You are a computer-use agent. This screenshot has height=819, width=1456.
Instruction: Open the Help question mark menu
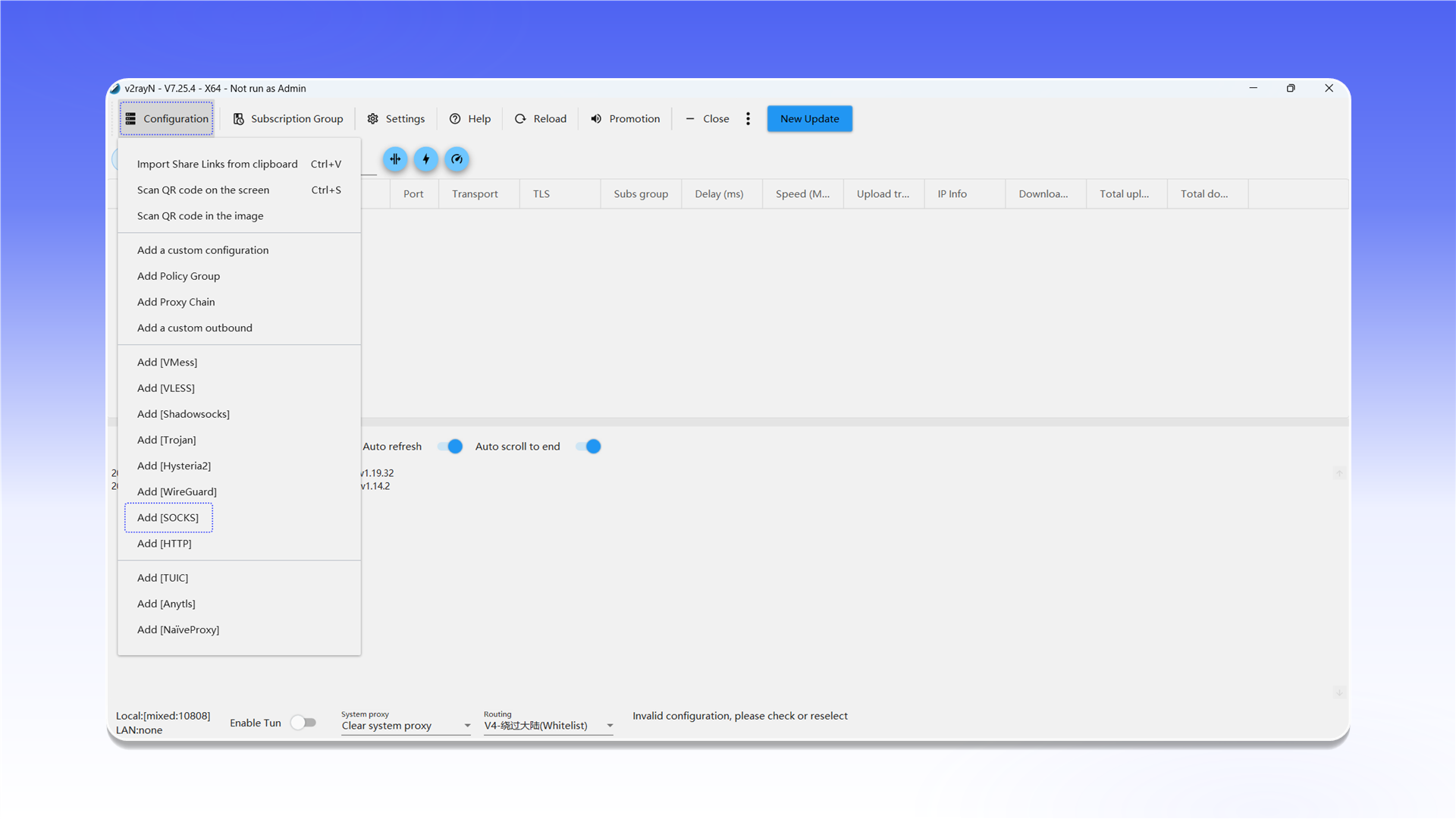pyautogui.click(x=470, y=119)
